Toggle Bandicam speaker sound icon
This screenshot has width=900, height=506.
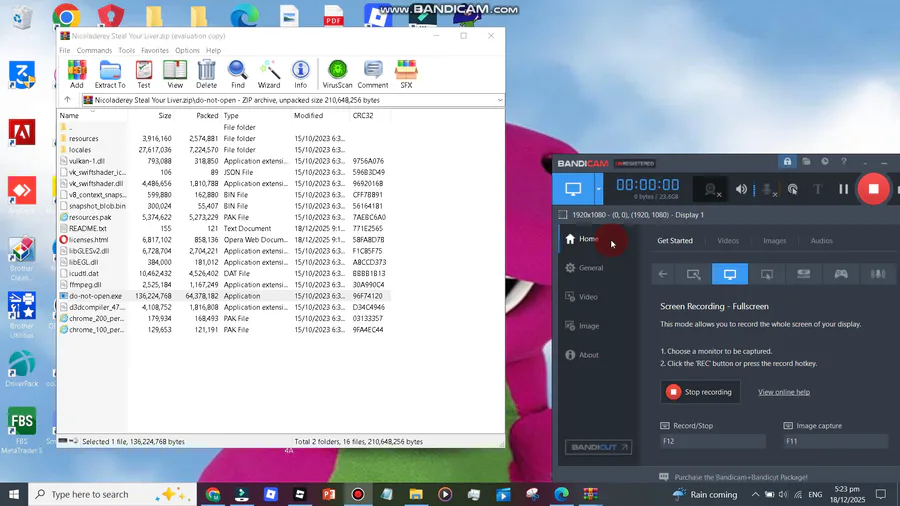point(741,189)
